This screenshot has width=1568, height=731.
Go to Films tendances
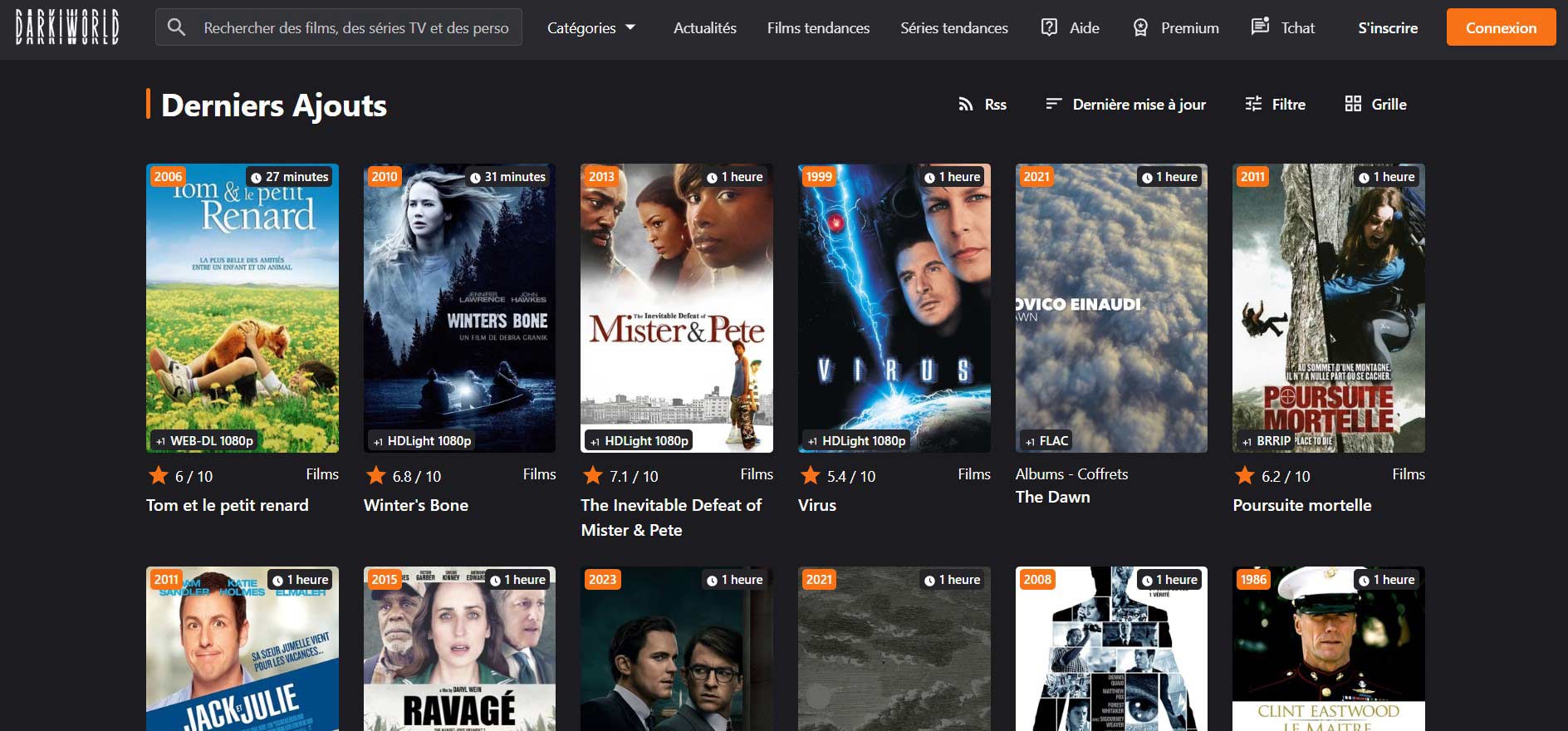818,27
